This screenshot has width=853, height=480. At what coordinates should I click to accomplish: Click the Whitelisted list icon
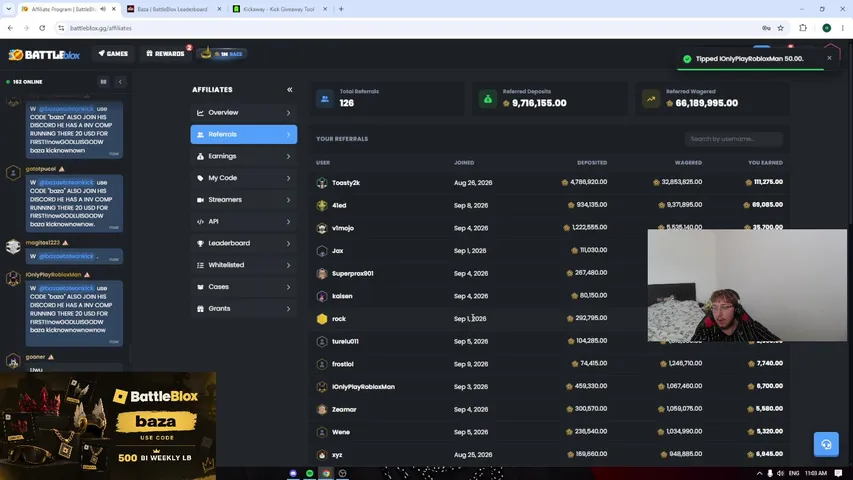200,265
